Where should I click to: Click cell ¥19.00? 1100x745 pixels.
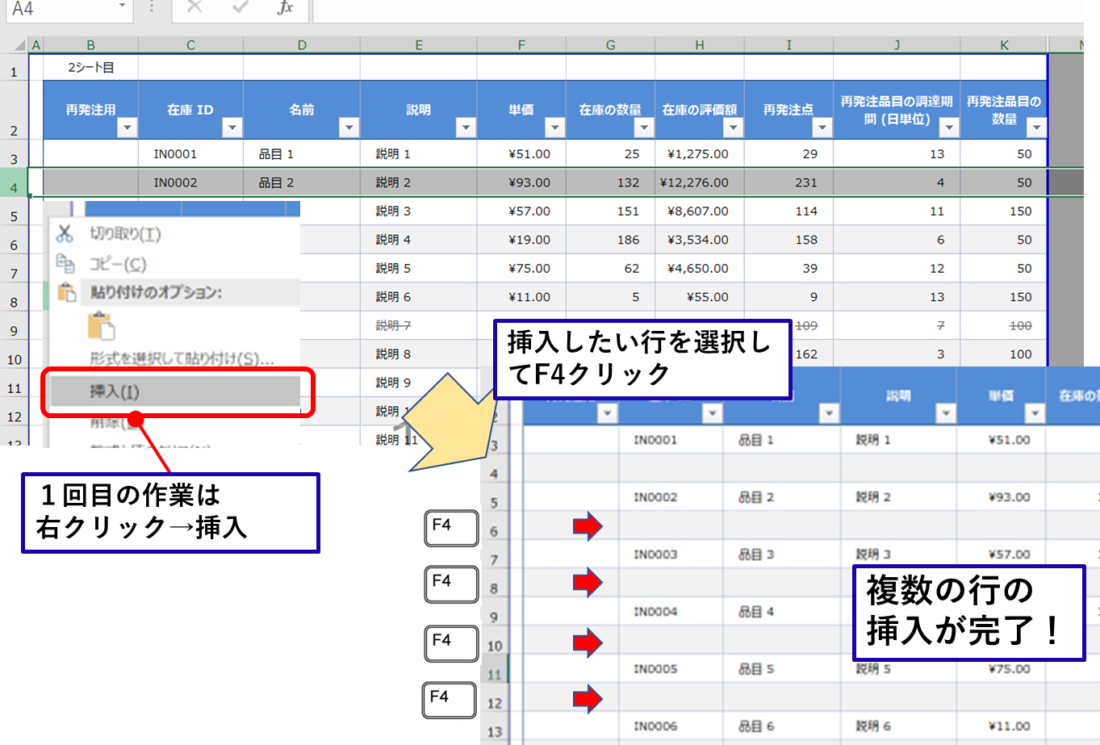521,240
